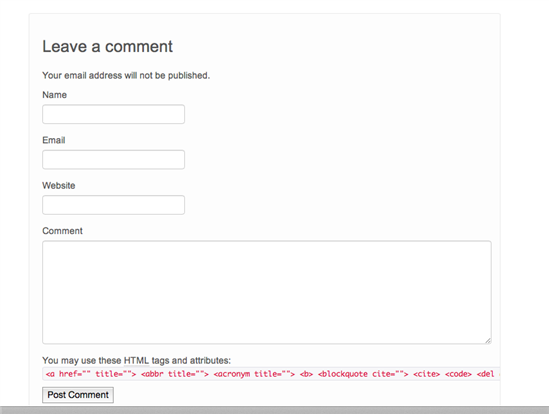Image resolution: width=549 pixels, height=414 pixels.
Task: Click the del tag at the code line's end
Action: tap(485, 374)
